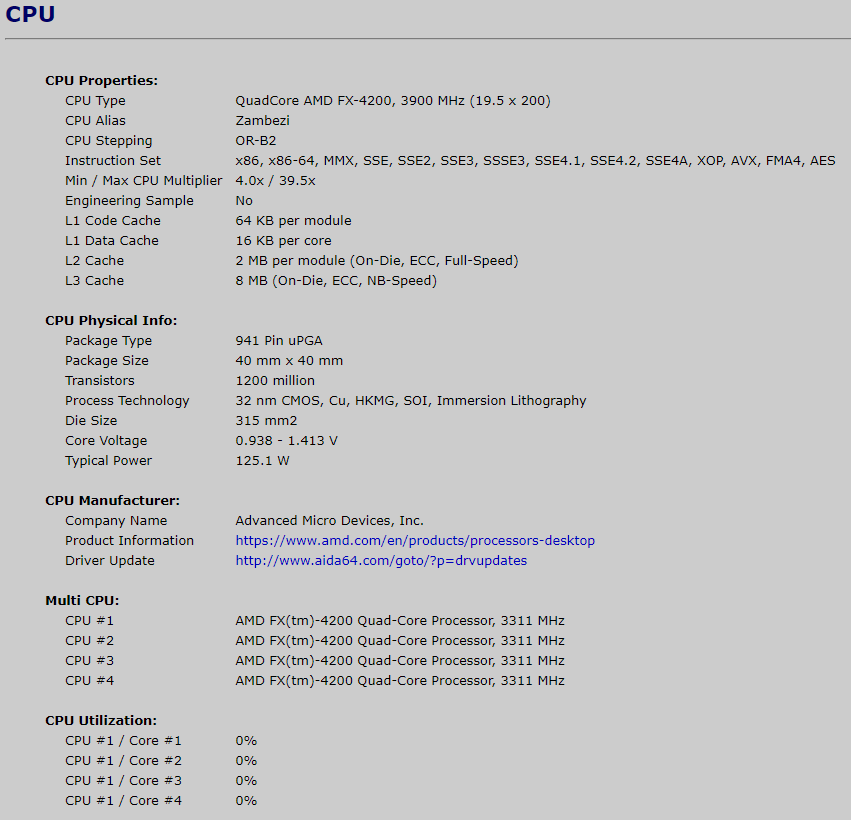The width and height of the screenshot is (851, 820).
Task: Select the CPU Properties section header
Action: pyautogui.click(x=101, y=80)
